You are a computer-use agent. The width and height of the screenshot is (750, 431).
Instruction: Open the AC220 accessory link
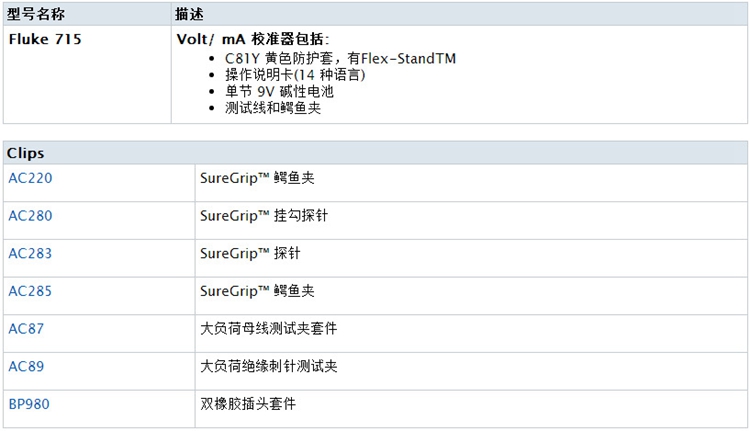30,178
